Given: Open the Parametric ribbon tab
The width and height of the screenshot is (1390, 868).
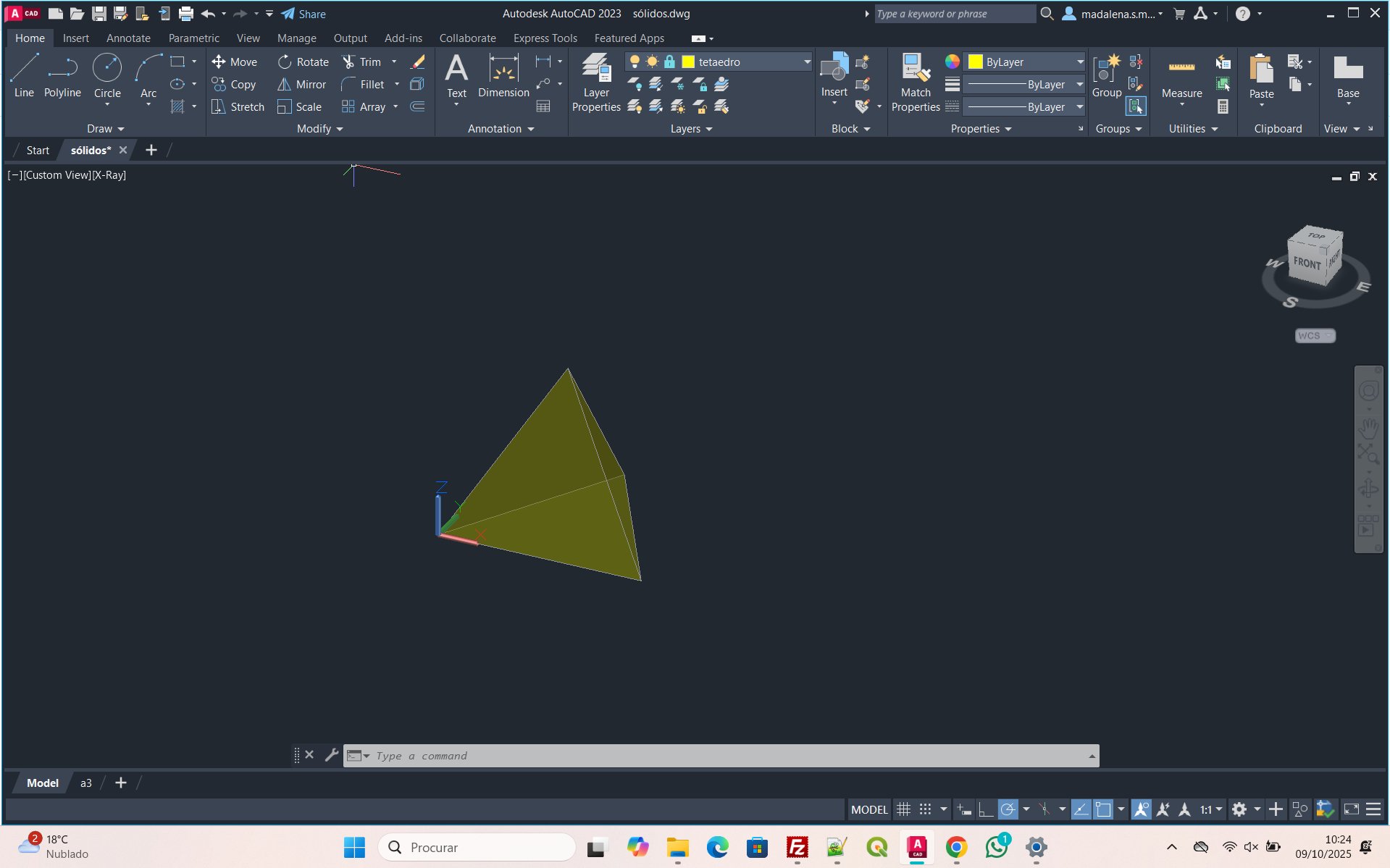Looking at the screenshot, I should point(193,38).
